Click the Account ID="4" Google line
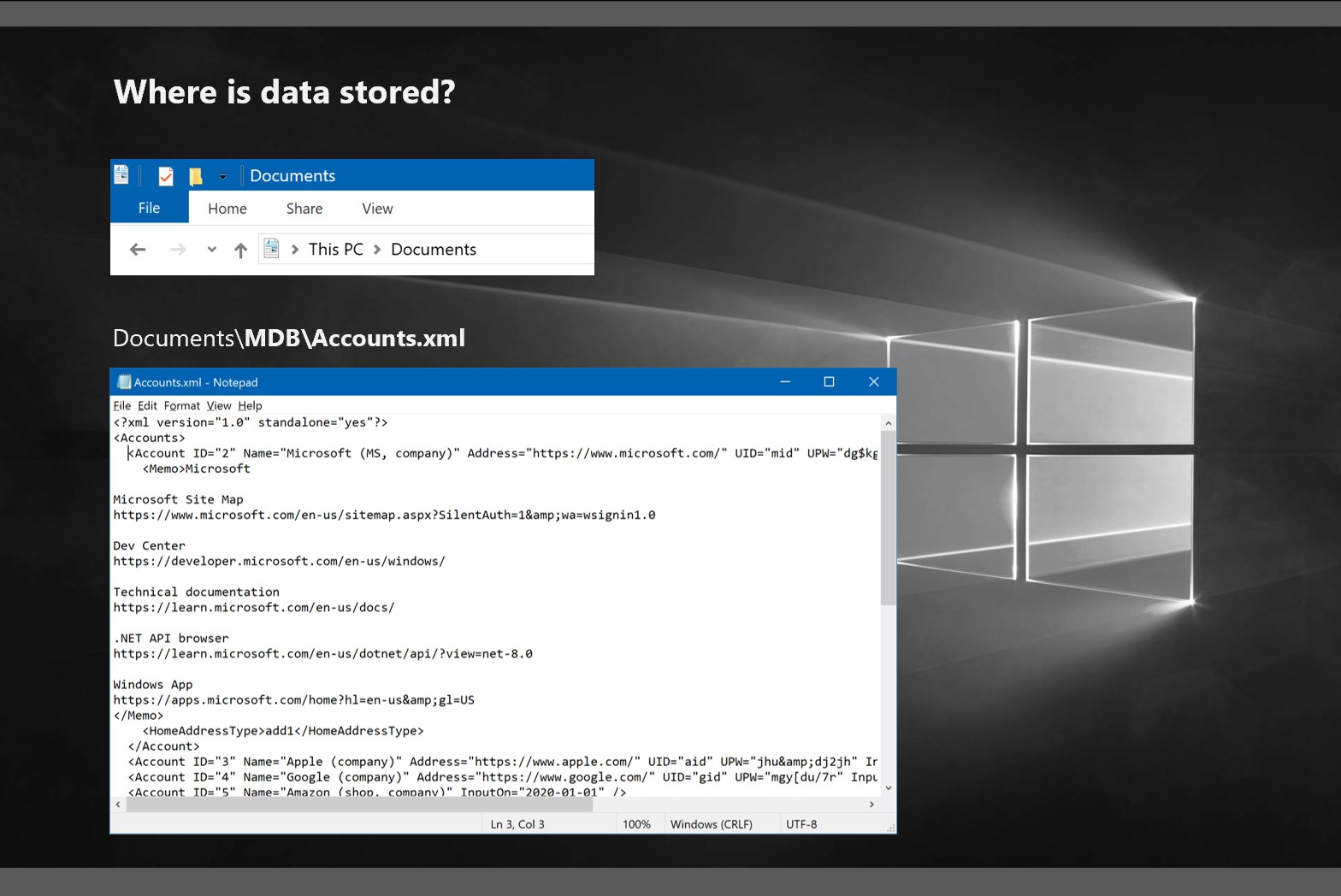1341x896 pixels. coord(503,776)
